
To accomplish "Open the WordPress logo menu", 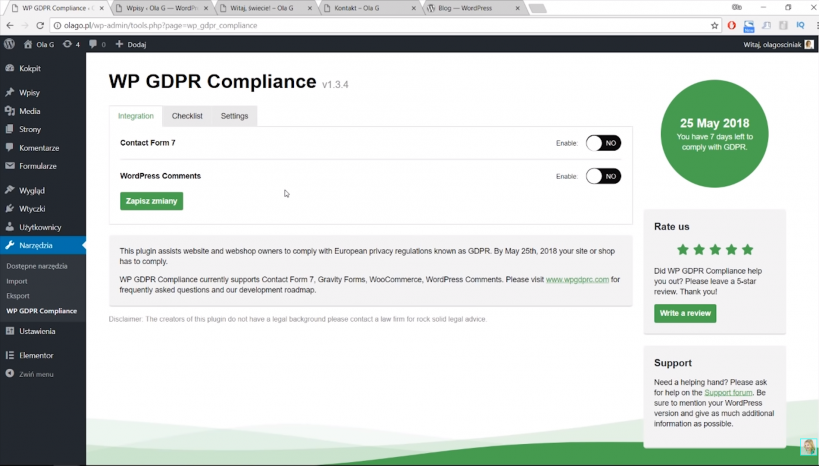I will pyautogui.click(x=9, y=44).
